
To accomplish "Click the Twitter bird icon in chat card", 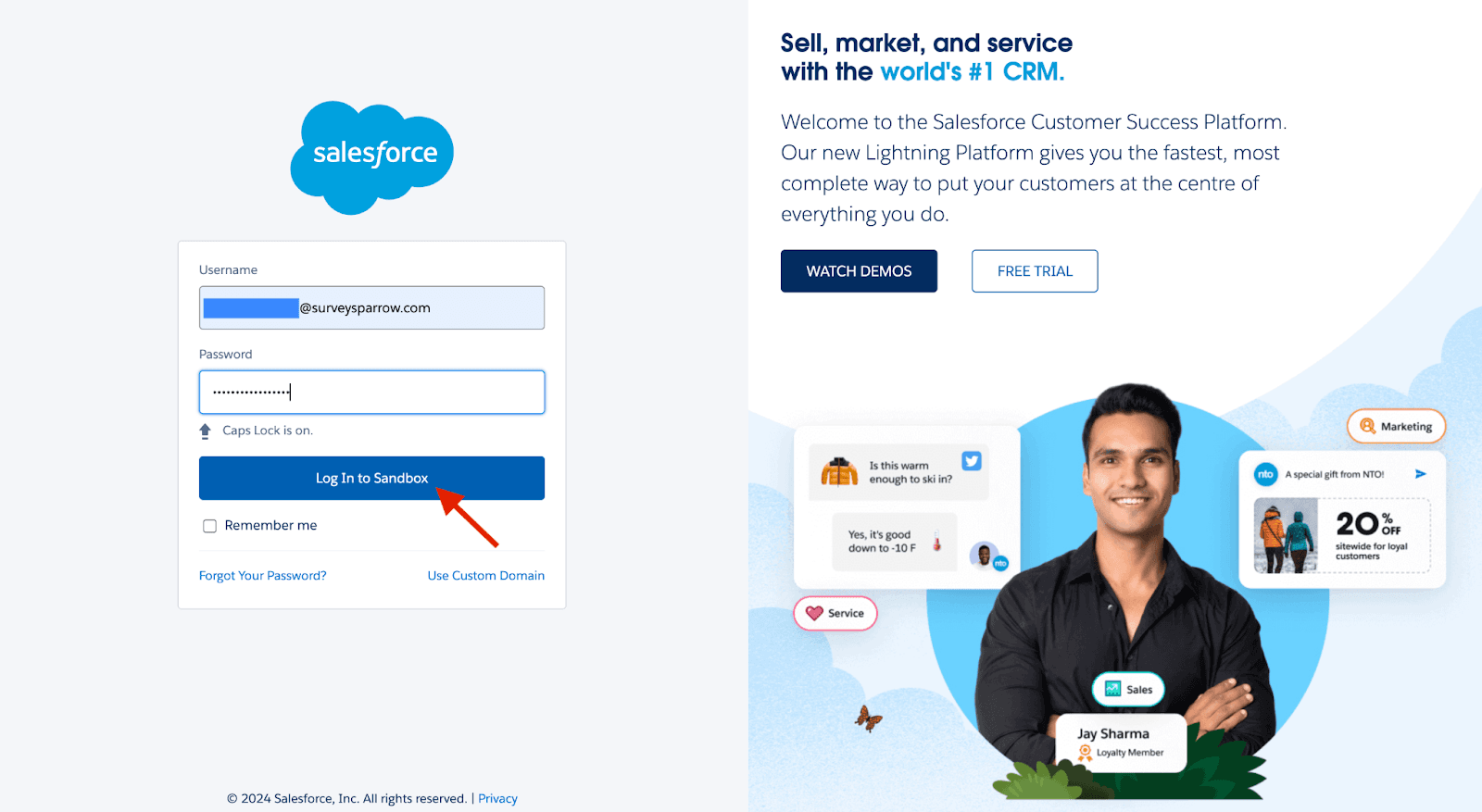I will coord(972,461).
